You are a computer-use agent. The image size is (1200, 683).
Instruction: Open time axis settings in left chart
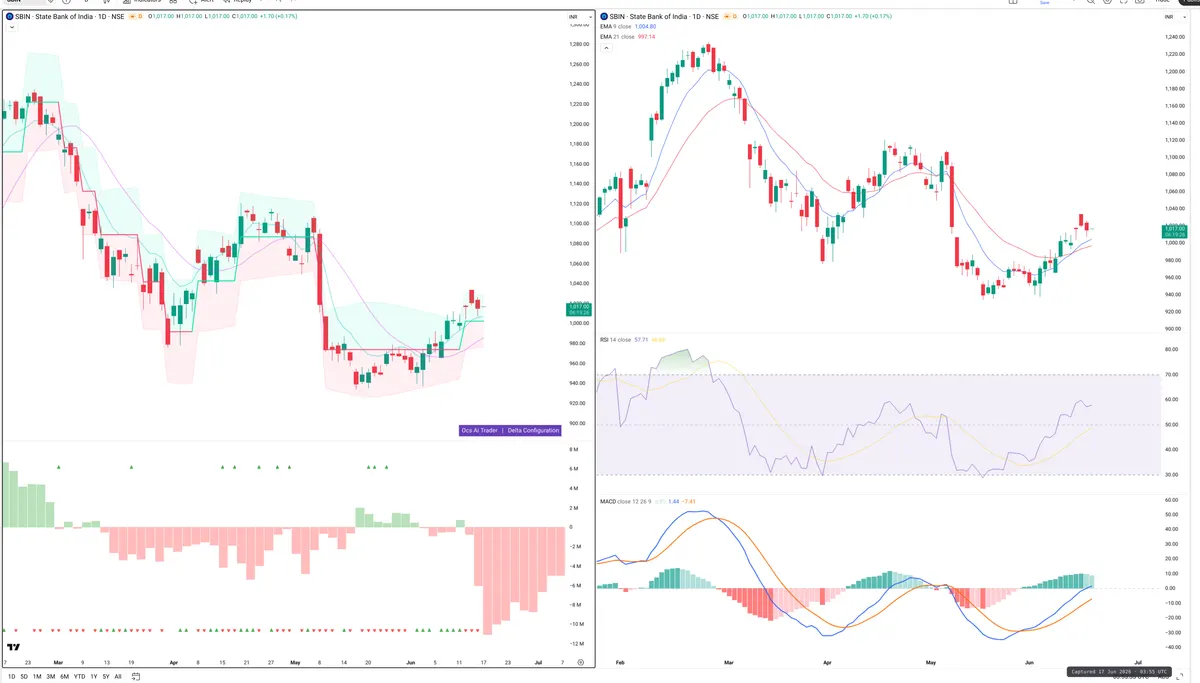pos(581,662)
